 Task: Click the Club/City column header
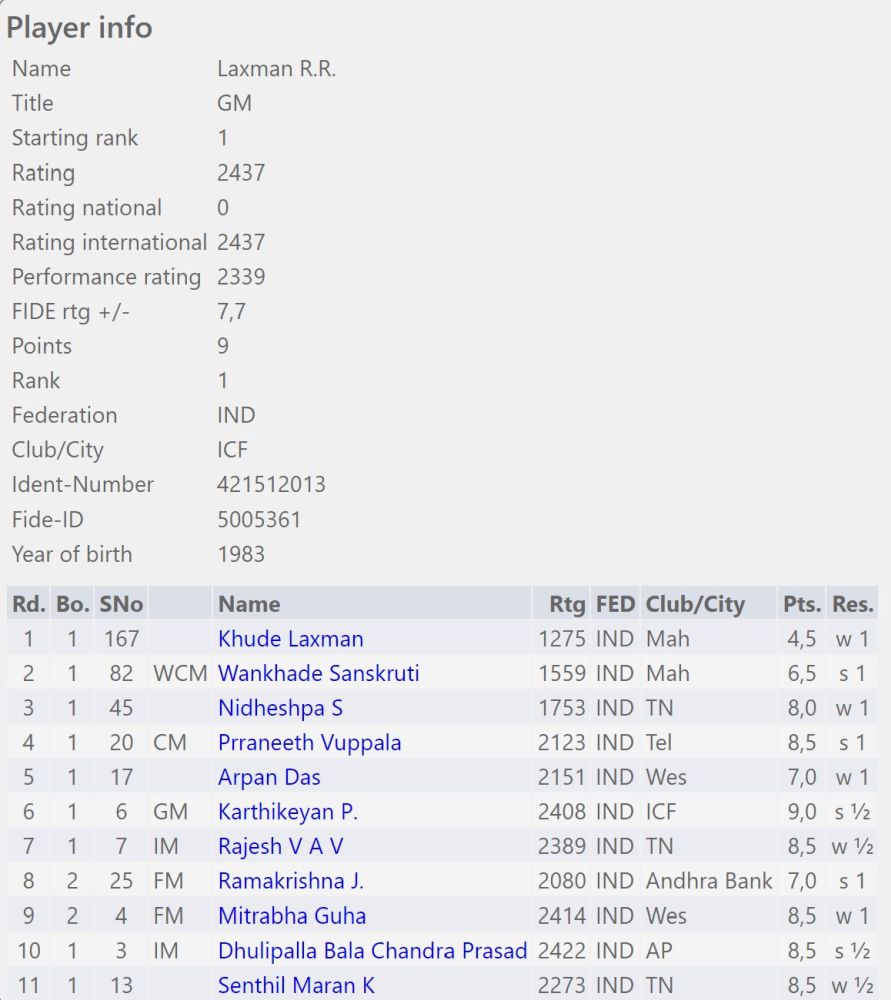pyautogui.click(x=695, y=604)
